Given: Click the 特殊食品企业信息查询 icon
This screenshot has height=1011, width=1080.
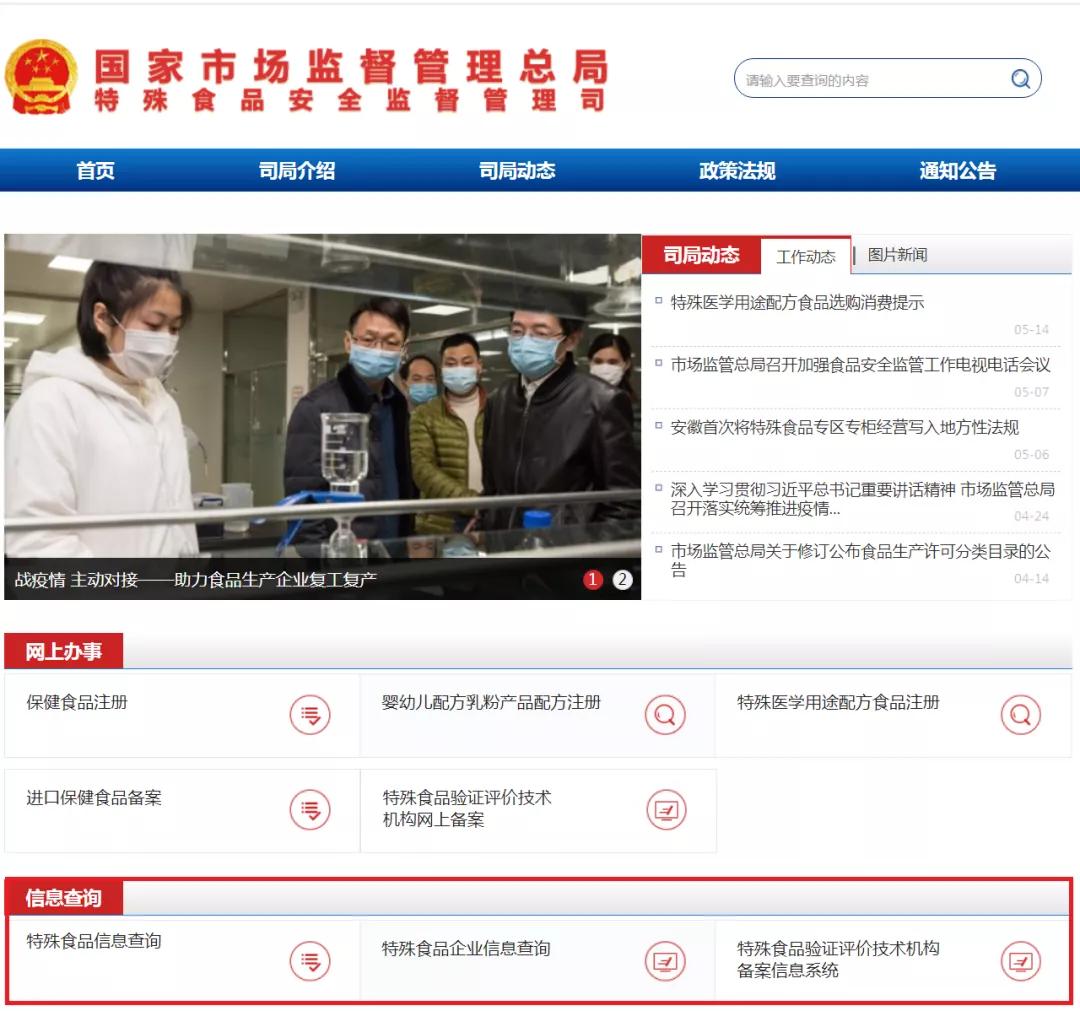Looking at the screenshot, I should point(666,960).
